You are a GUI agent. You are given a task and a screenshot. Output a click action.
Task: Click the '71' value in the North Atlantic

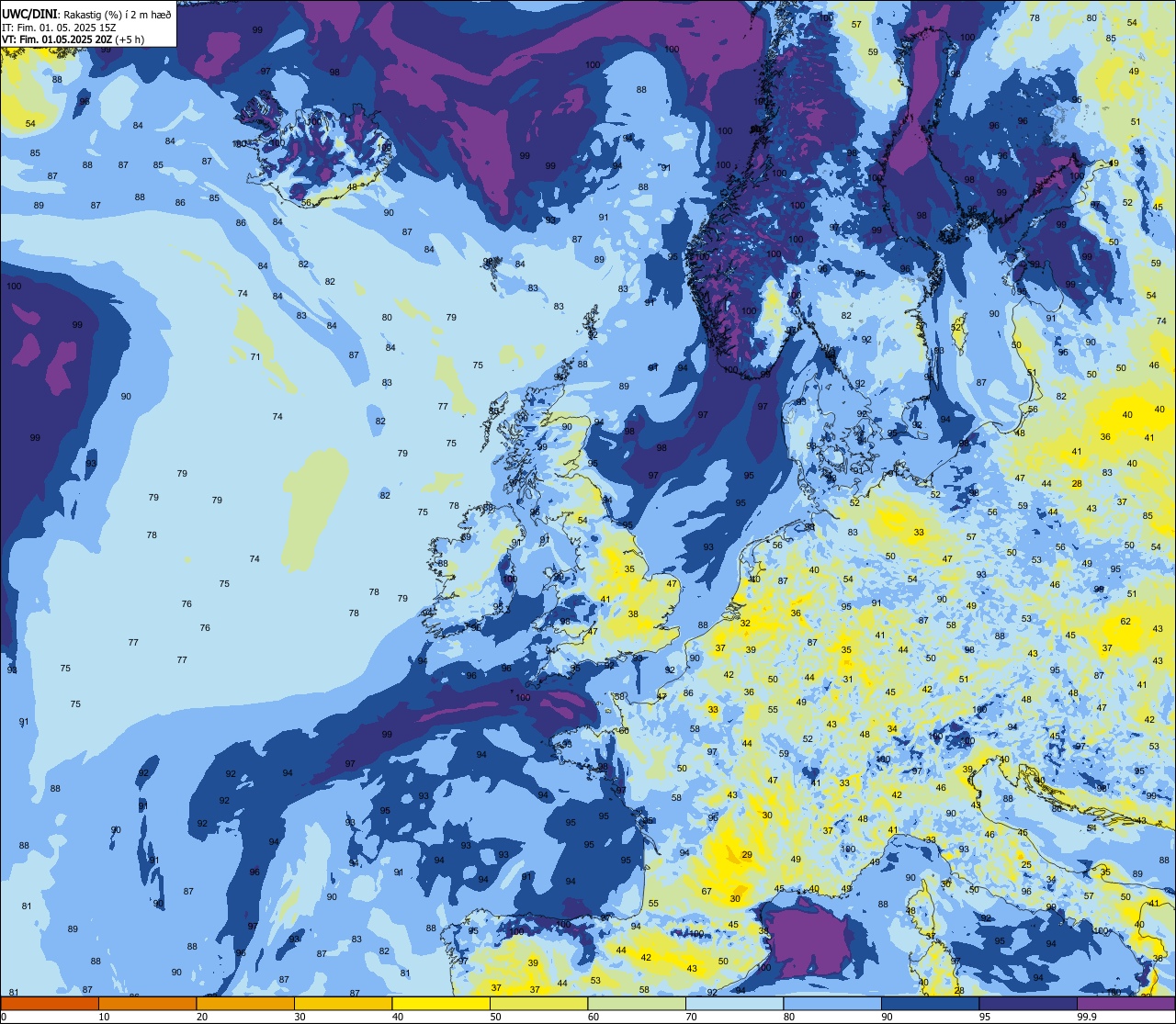255,357
